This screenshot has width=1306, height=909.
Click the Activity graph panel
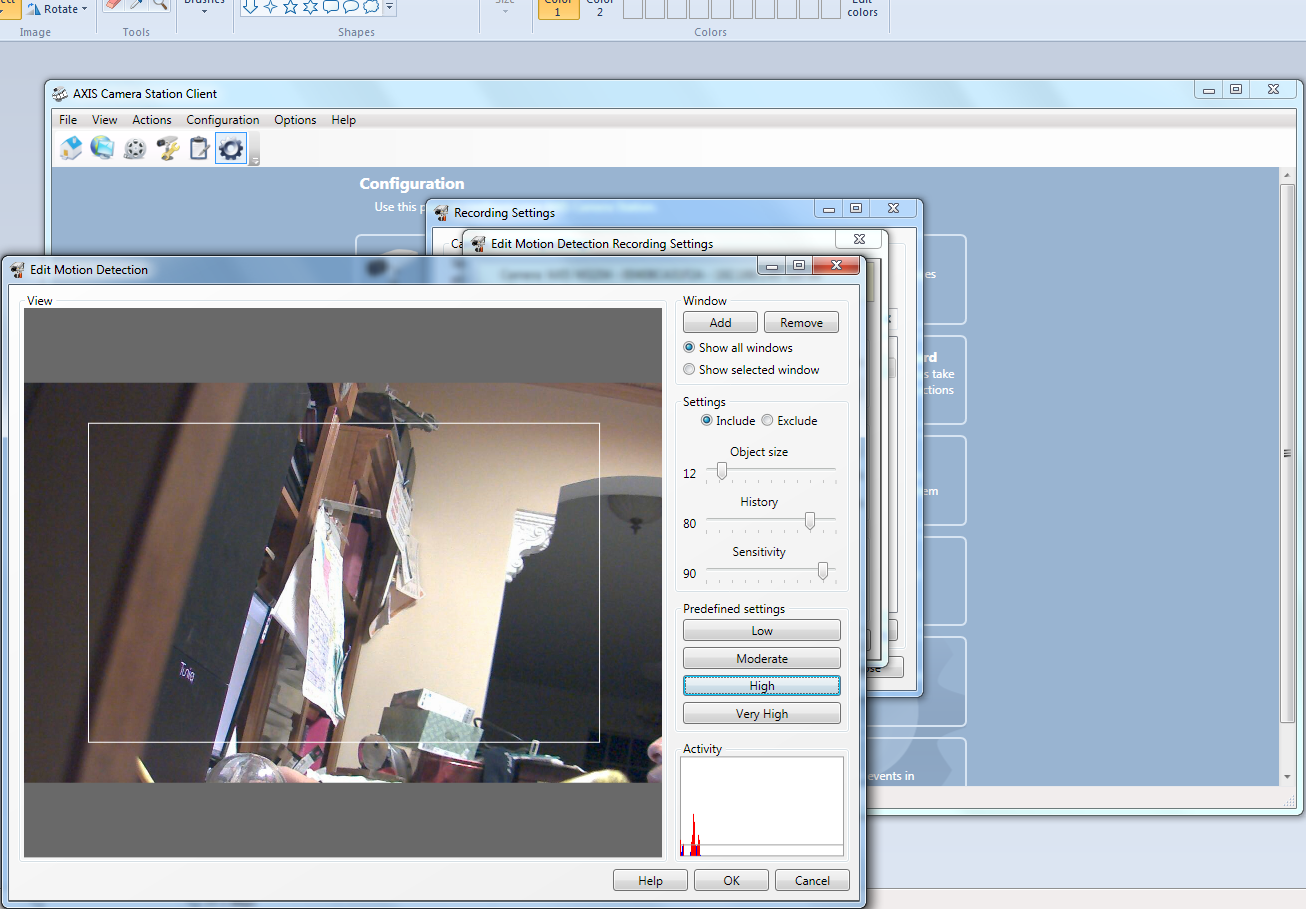click(x=762, y=807)
